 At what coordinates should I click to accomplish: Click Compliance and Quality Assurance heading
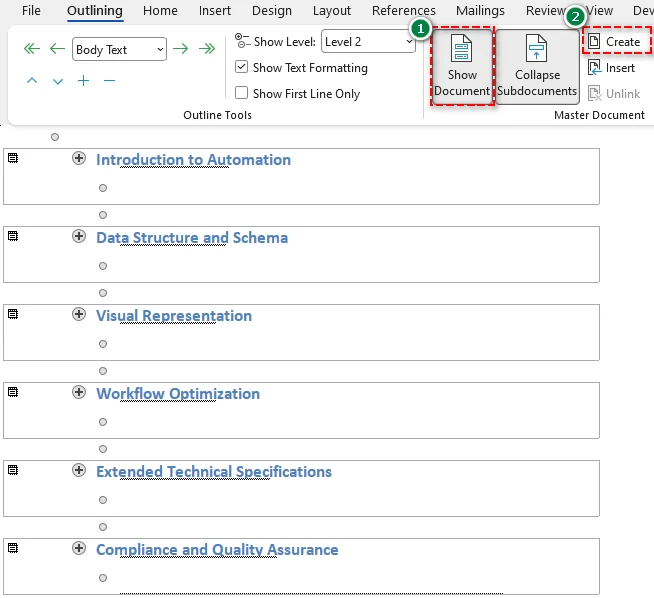coord(217,550)
